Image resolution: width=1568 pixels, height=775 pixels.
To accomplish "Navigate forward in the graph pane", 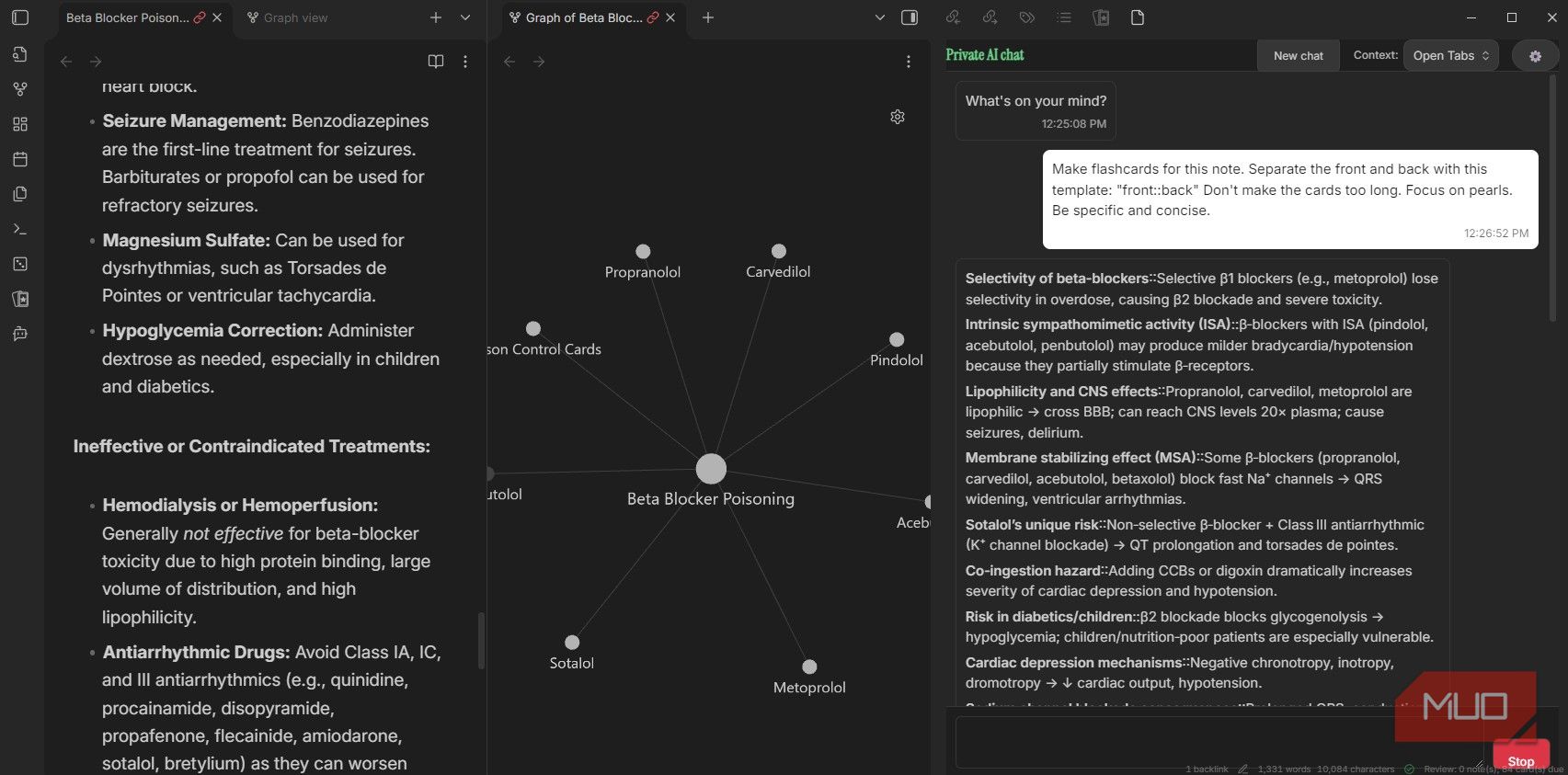I will pos(539,62).
